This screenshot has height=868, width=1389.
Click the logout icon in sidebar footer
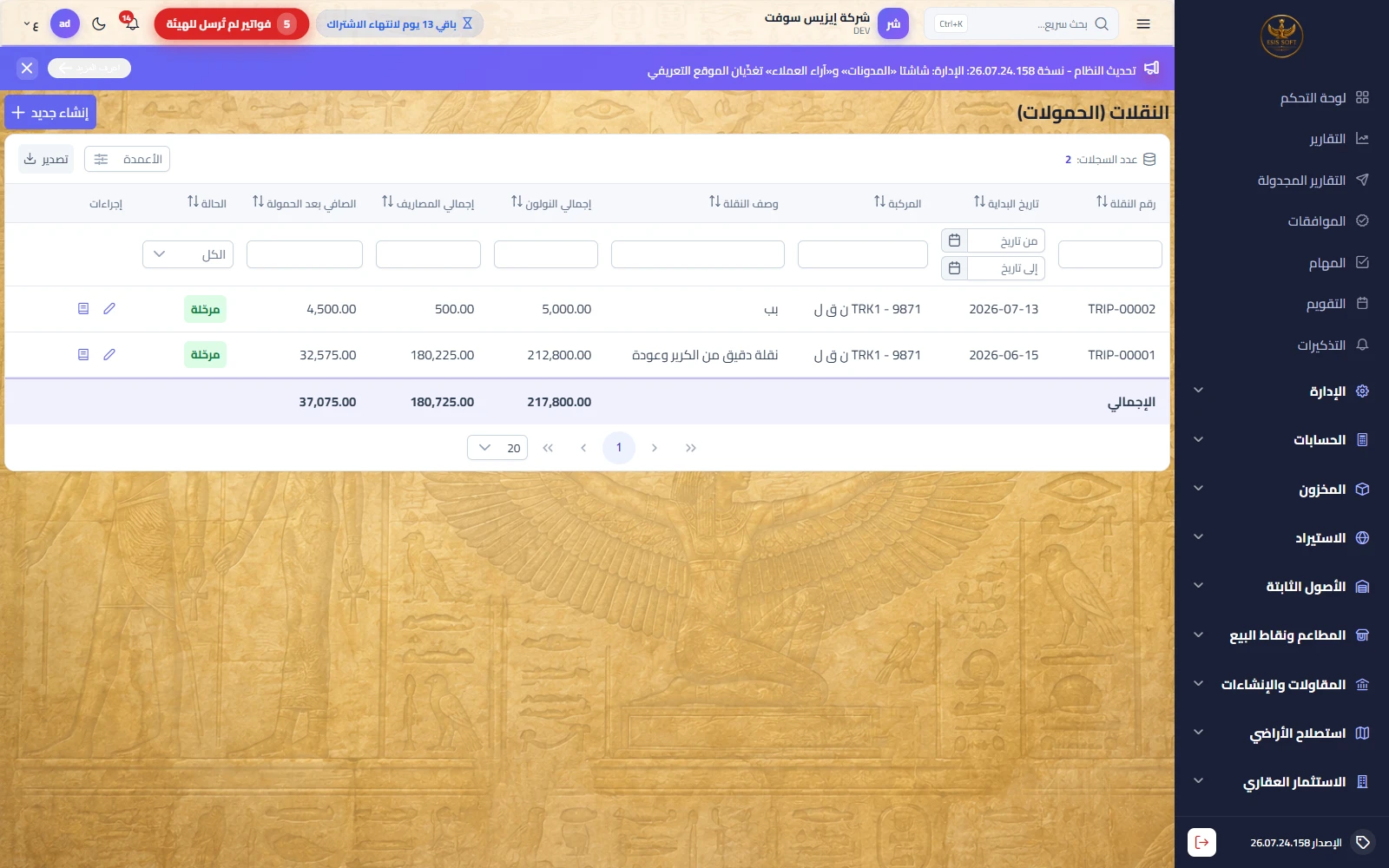coord(1201,842)
